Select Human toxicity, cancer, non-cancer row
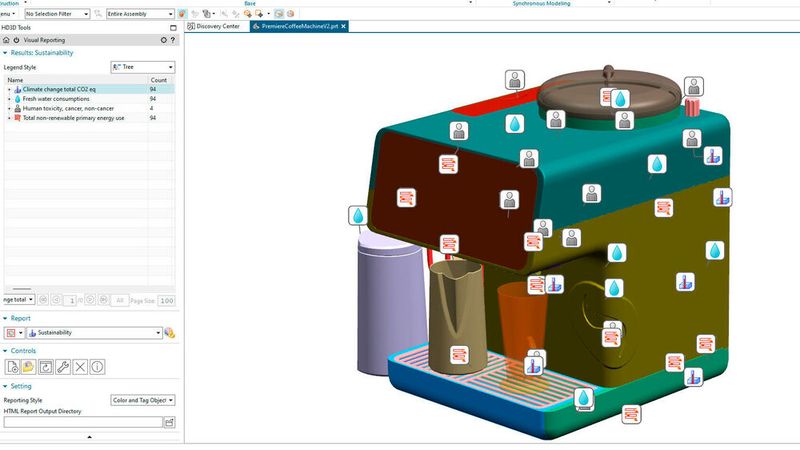The image size is (800, 450). pos(89,108)
